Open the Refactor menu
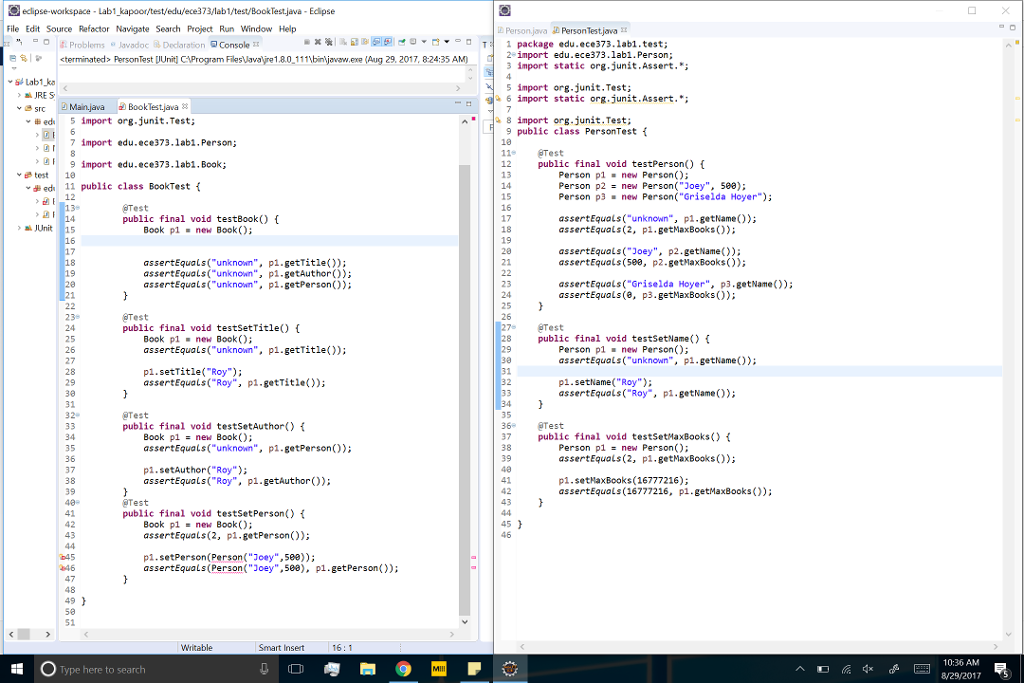Image resolution: width=1024 pixels, height=683 pixels. [94, 28]
